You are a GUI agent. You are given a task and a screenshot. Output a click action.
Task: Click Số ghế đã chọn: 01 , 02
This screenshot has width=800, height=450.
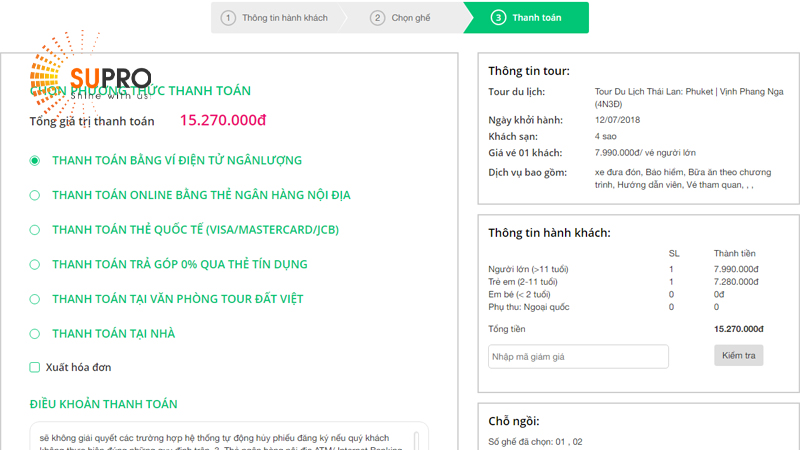(x=535, y=442)
